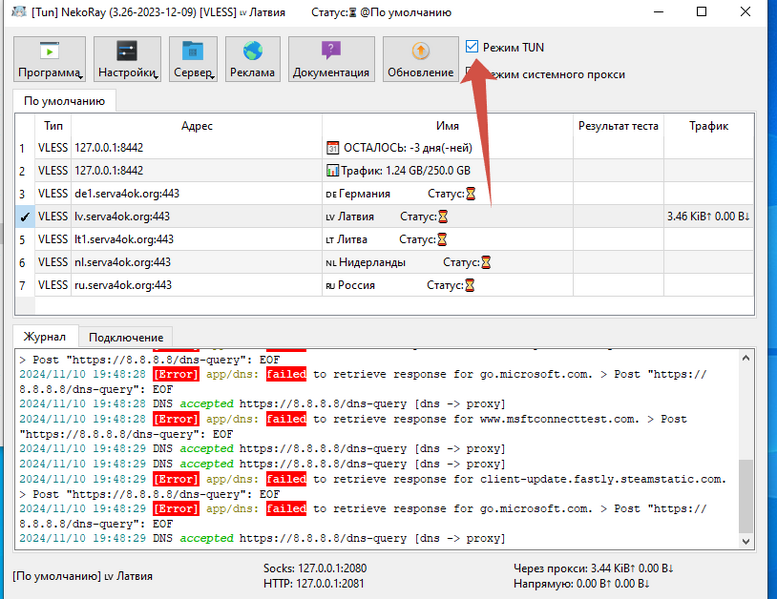Click the calendar icon in row 1
This screenshot has width=777, height=599.
tap(333, 147)
